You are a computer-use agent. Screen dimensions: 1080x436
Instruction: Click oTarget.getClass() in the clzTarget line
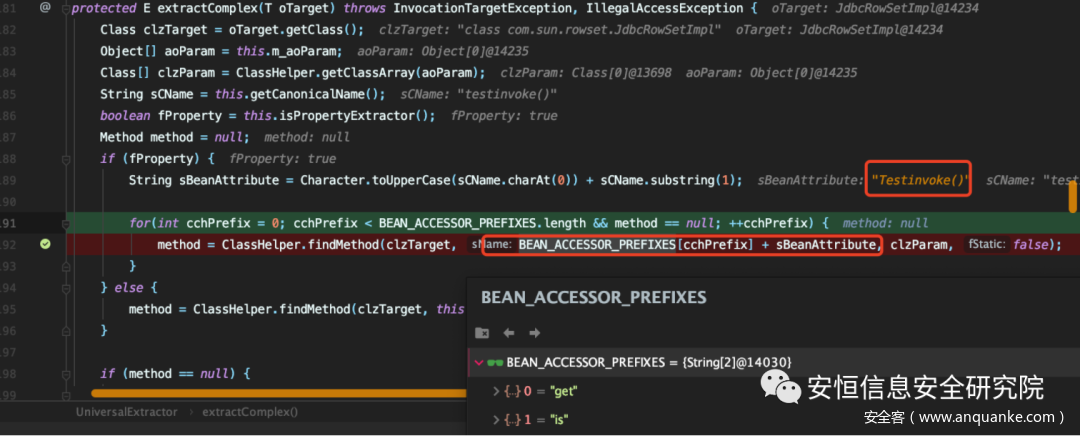(x=293, y=30)
